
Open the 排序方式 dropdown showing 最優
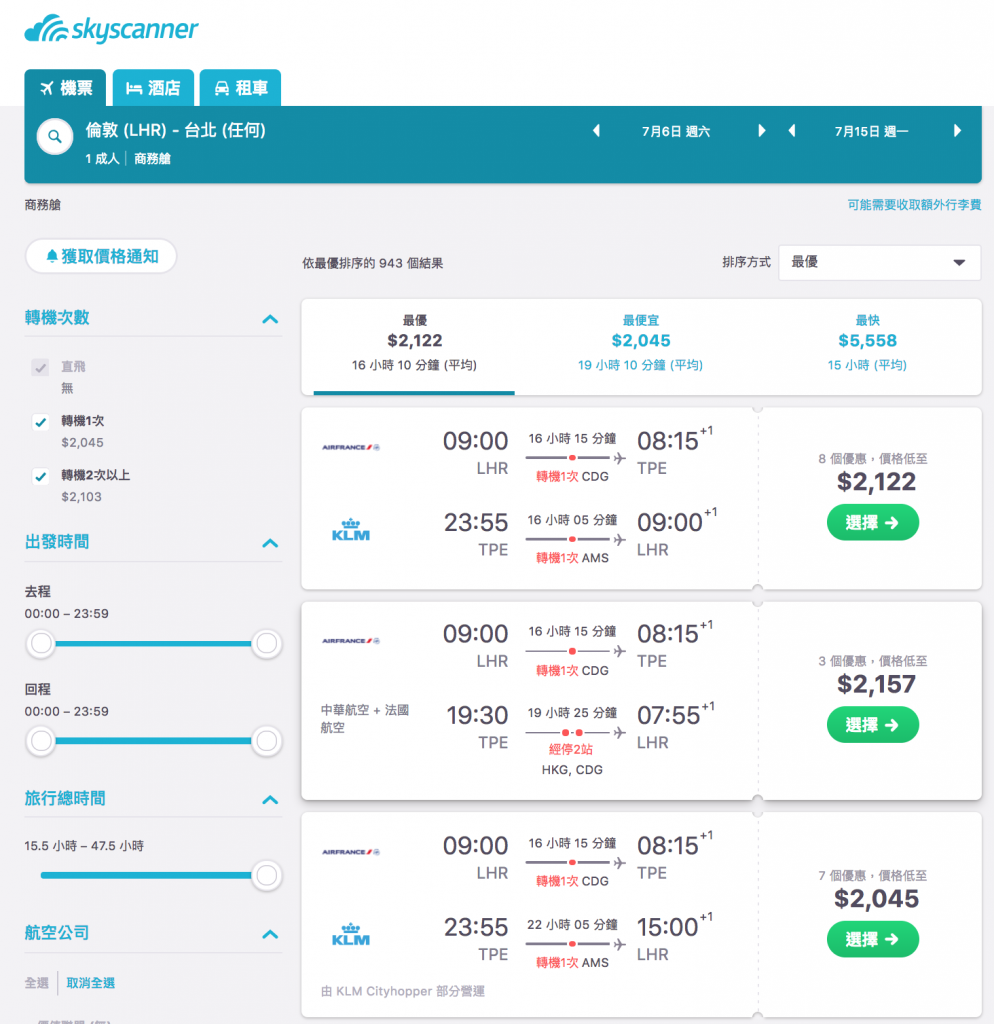click(879, 263)
